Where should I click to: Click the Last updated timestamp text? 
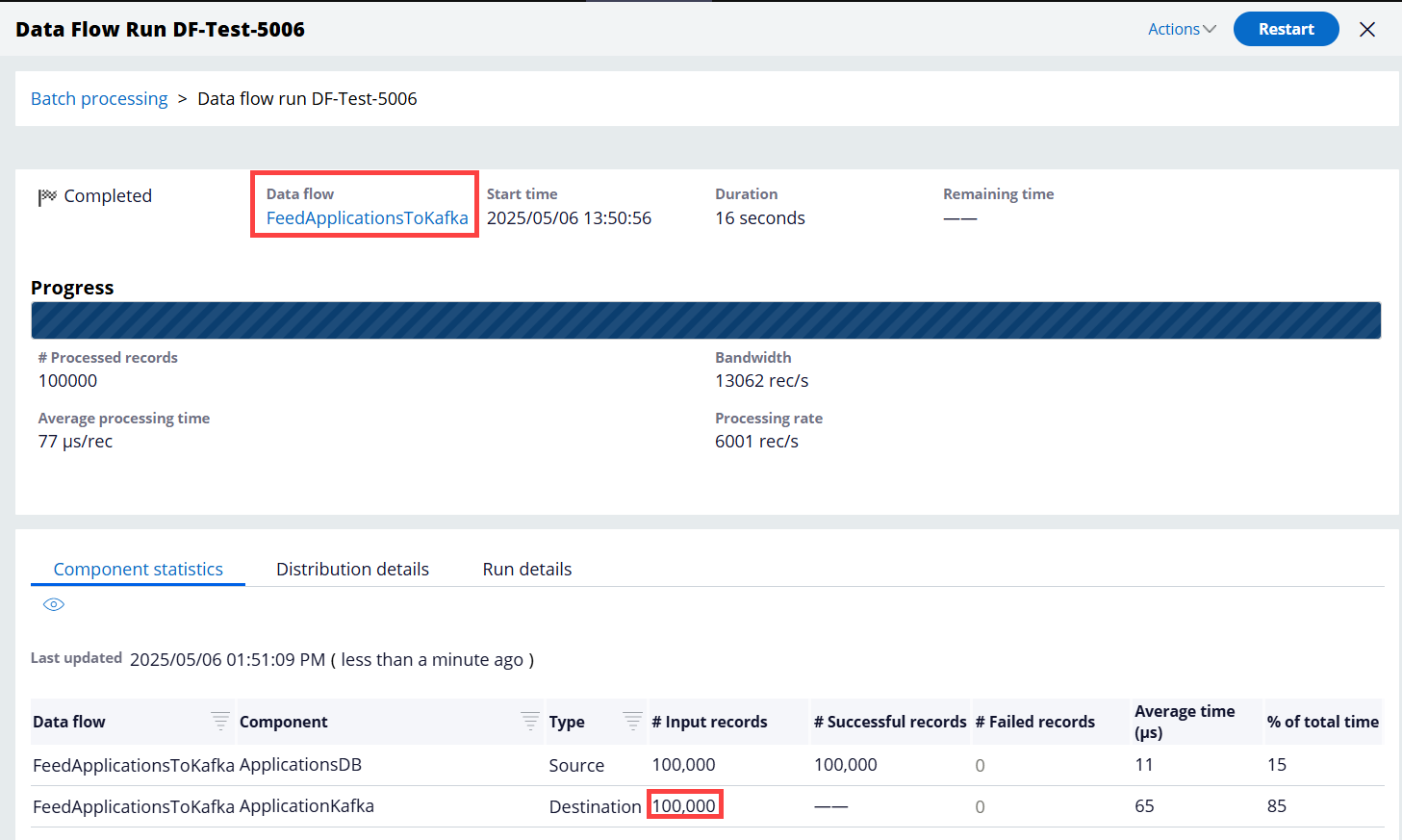coord(331,659)
